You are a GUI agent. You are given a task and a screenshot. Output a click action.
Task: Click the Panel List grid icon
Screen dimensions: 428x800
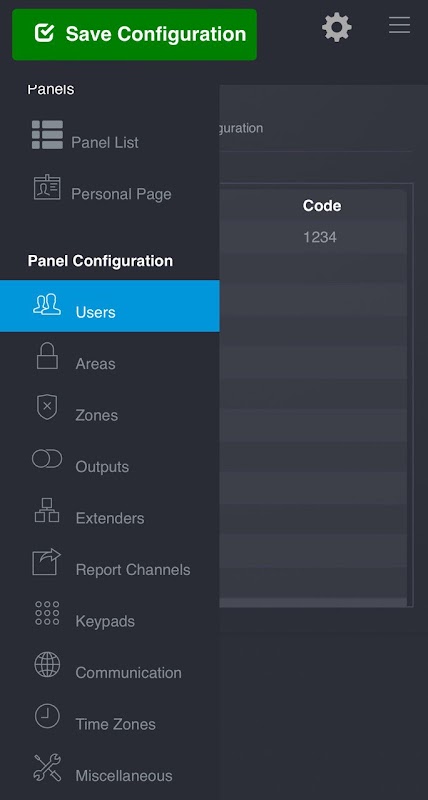[x=47, y=135]
